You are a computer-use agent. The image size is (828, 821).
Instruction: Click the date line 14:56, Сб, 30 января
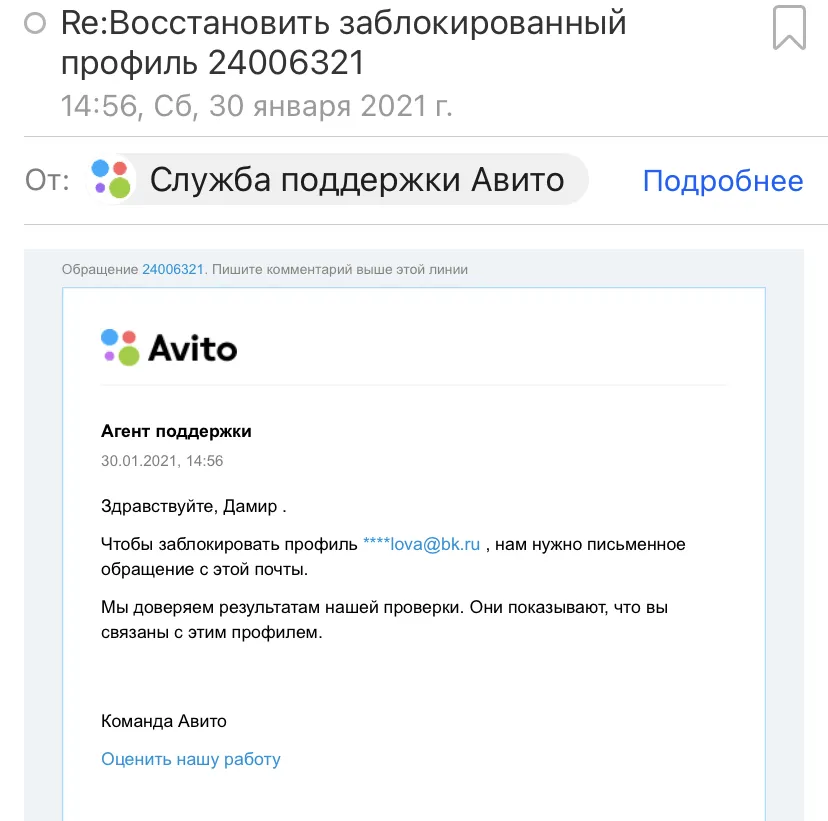[x=257, y=106]
